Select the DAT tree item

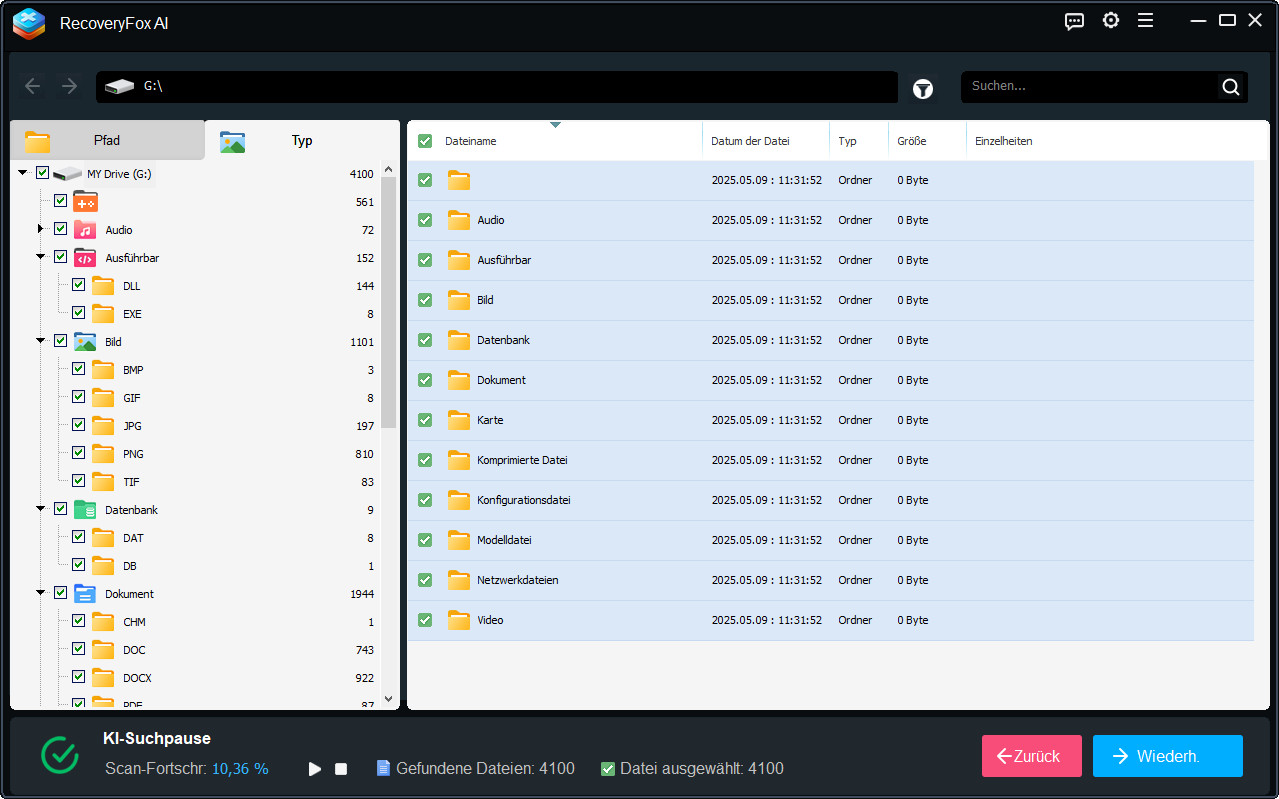coord(133,538)
